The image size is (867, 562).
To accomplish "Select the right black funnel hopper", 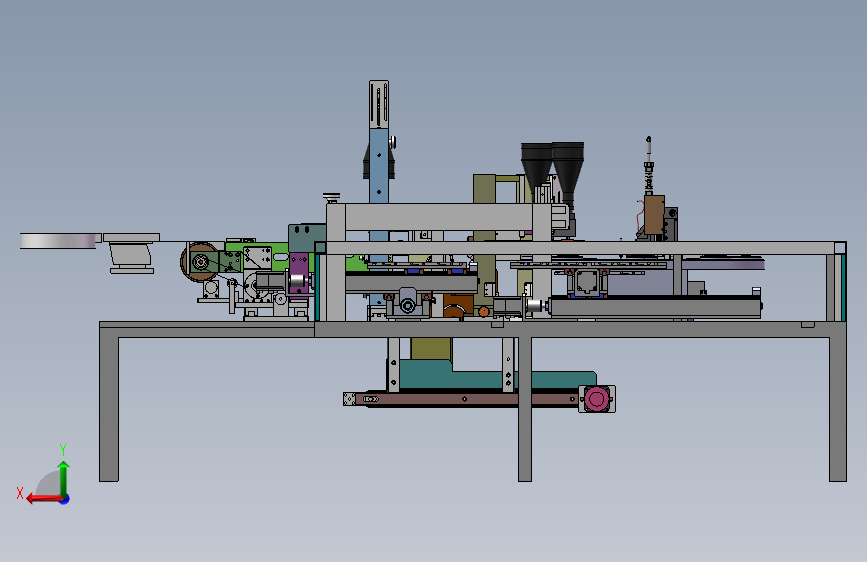I will click(568, 171).
